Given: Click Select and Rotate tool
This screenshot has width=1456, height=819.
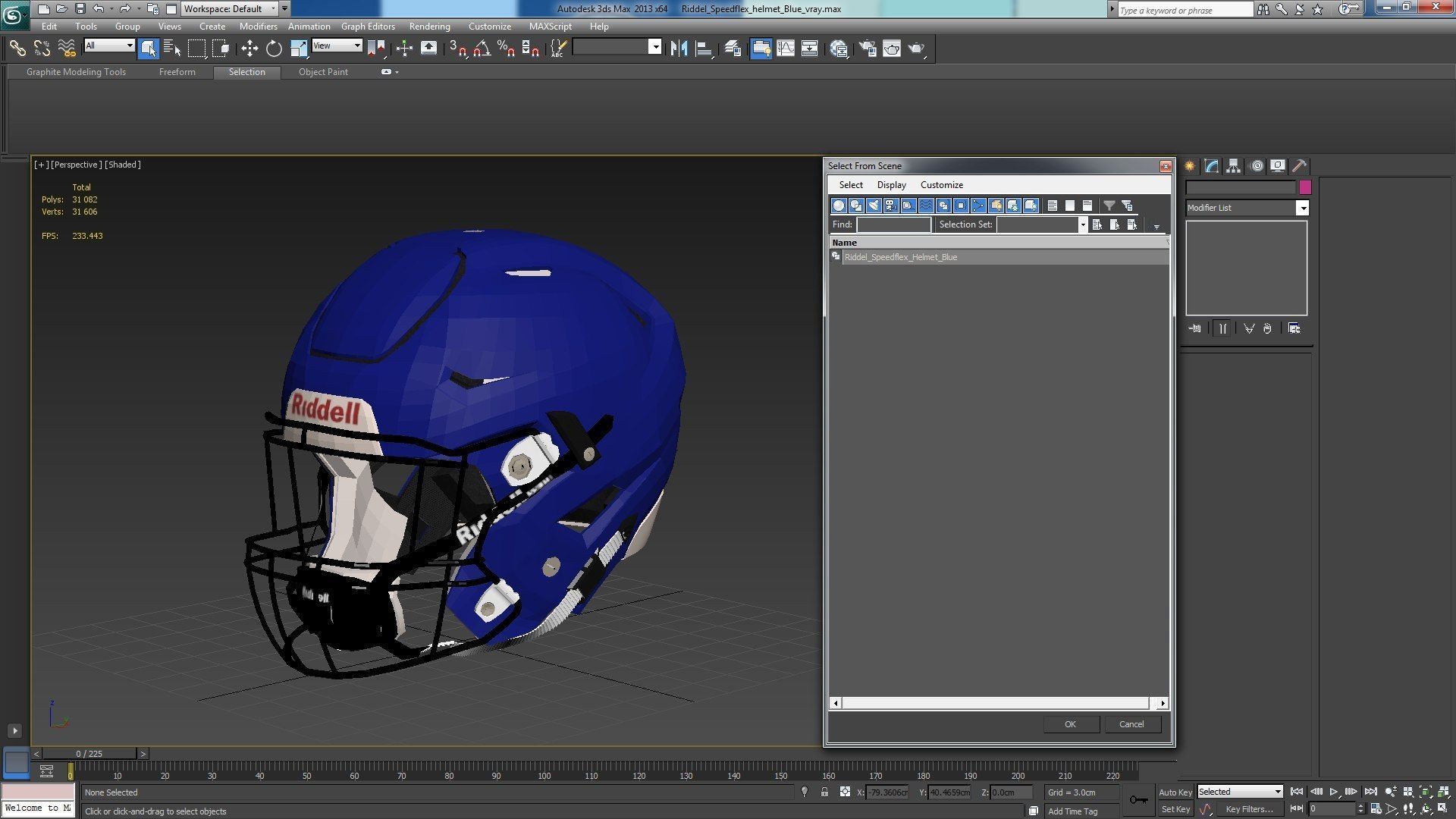Looking at the screenshot, I should tap(274, 49).
